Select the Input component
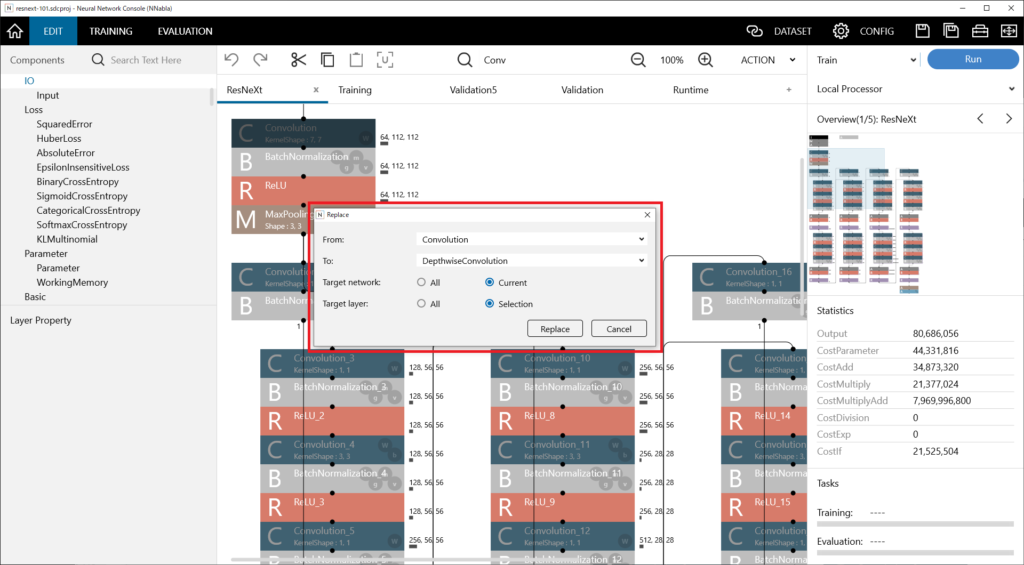 coord(48,95)
